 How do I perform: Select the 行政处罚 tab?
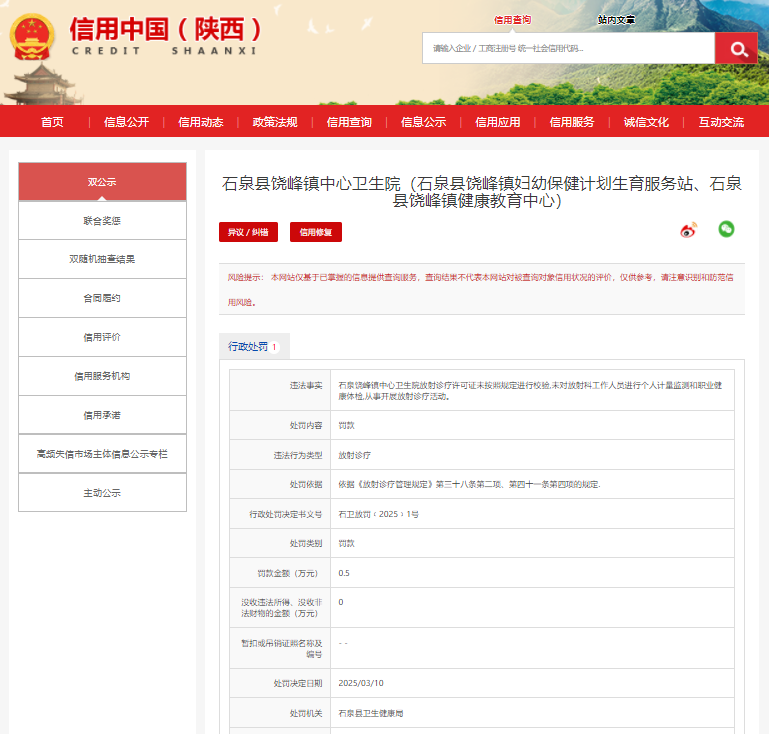pos(254,347)
